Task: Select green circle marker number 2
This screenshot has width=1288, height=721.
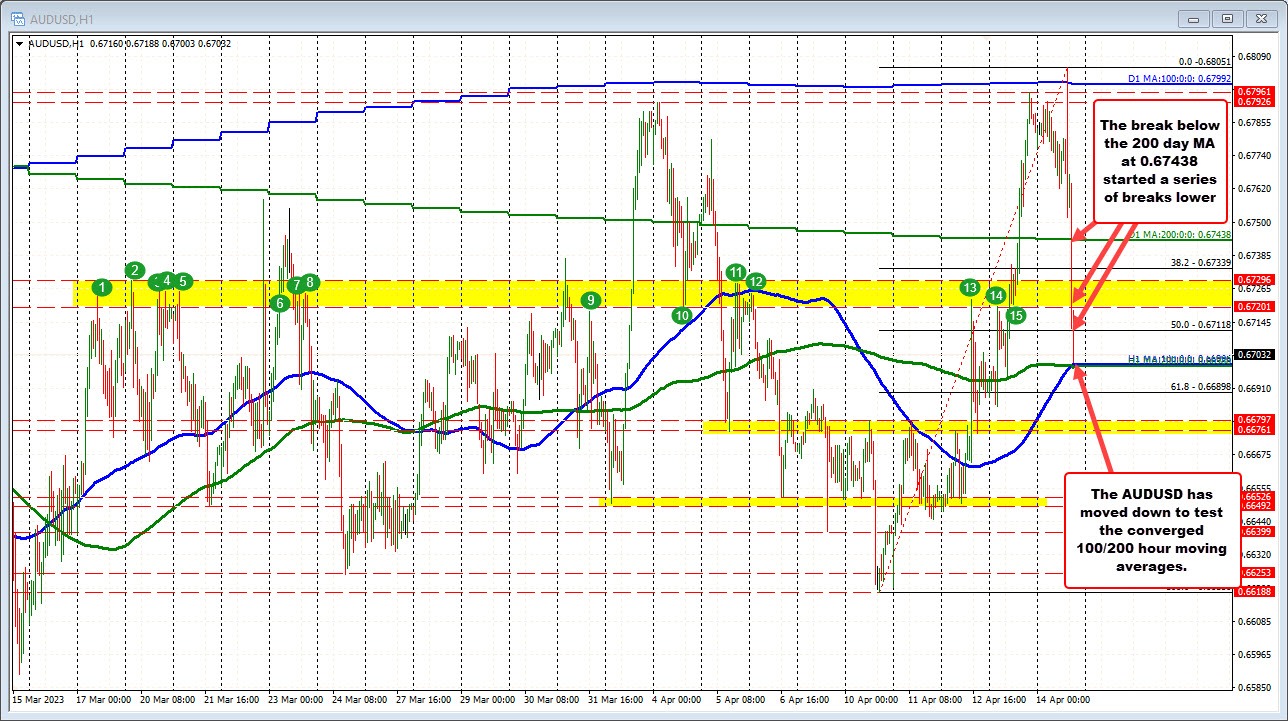Action: tap(136, 270)
